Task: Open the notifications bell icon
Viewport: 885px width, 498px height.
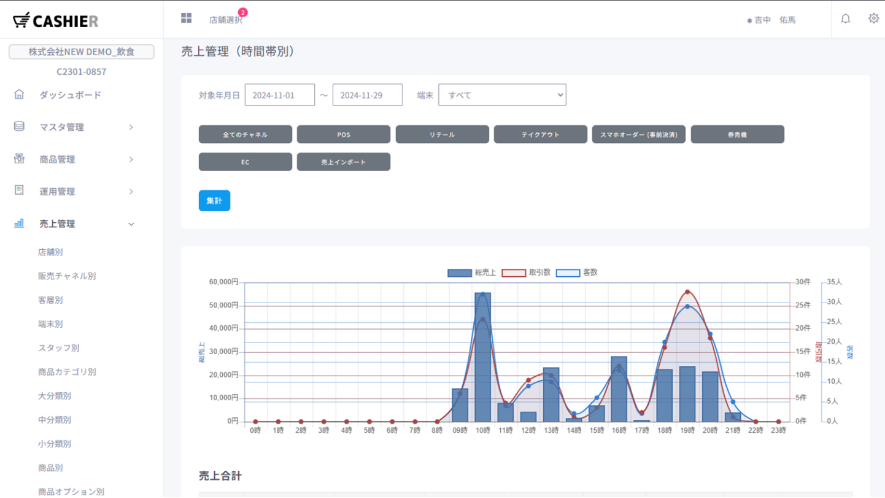Action: tap(845, 18)
